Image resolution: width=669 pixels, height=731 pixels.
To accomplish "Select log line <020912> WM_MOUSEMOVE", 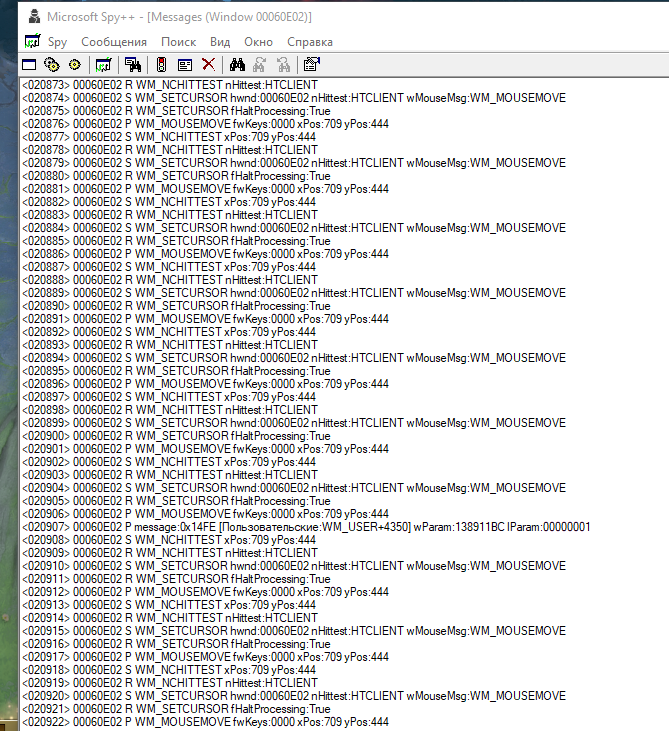I will coord(206,592).
